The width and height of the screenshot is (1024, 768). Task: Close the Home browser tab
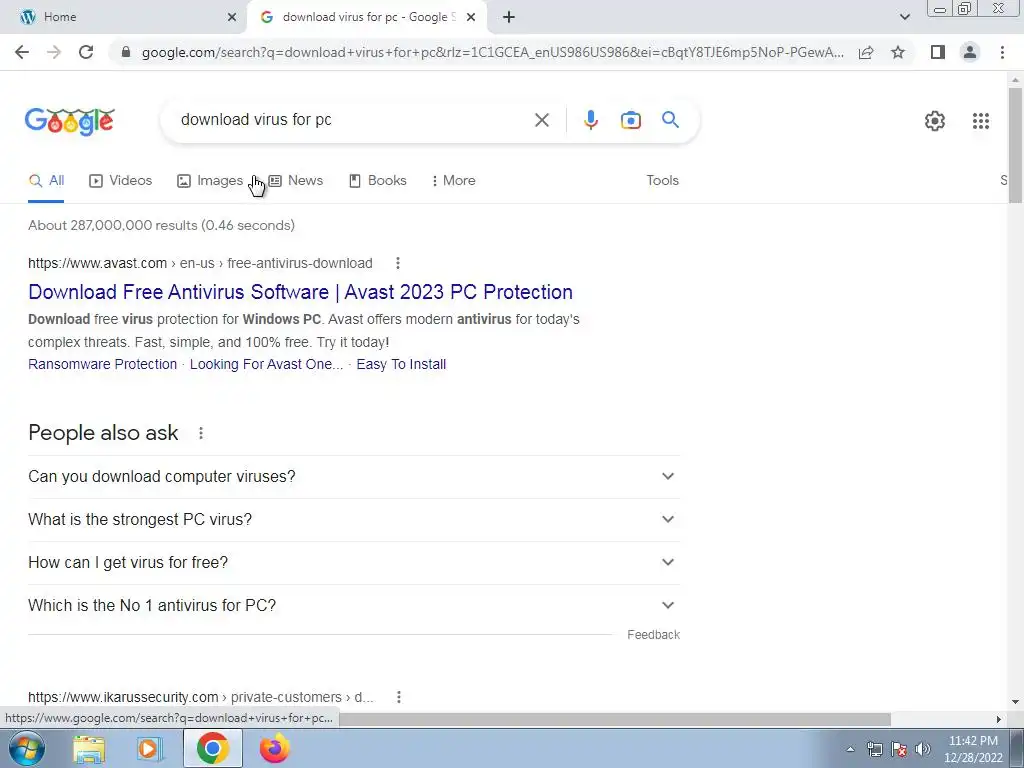[x=232, y=18]
